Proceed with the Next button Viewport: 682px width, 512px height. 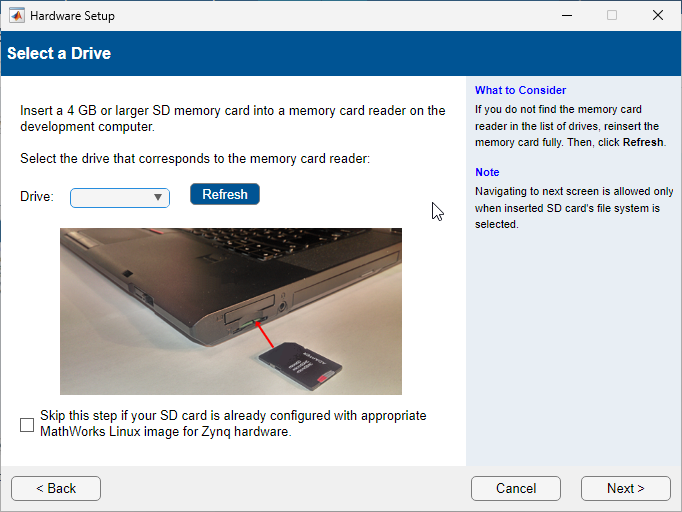625,488
